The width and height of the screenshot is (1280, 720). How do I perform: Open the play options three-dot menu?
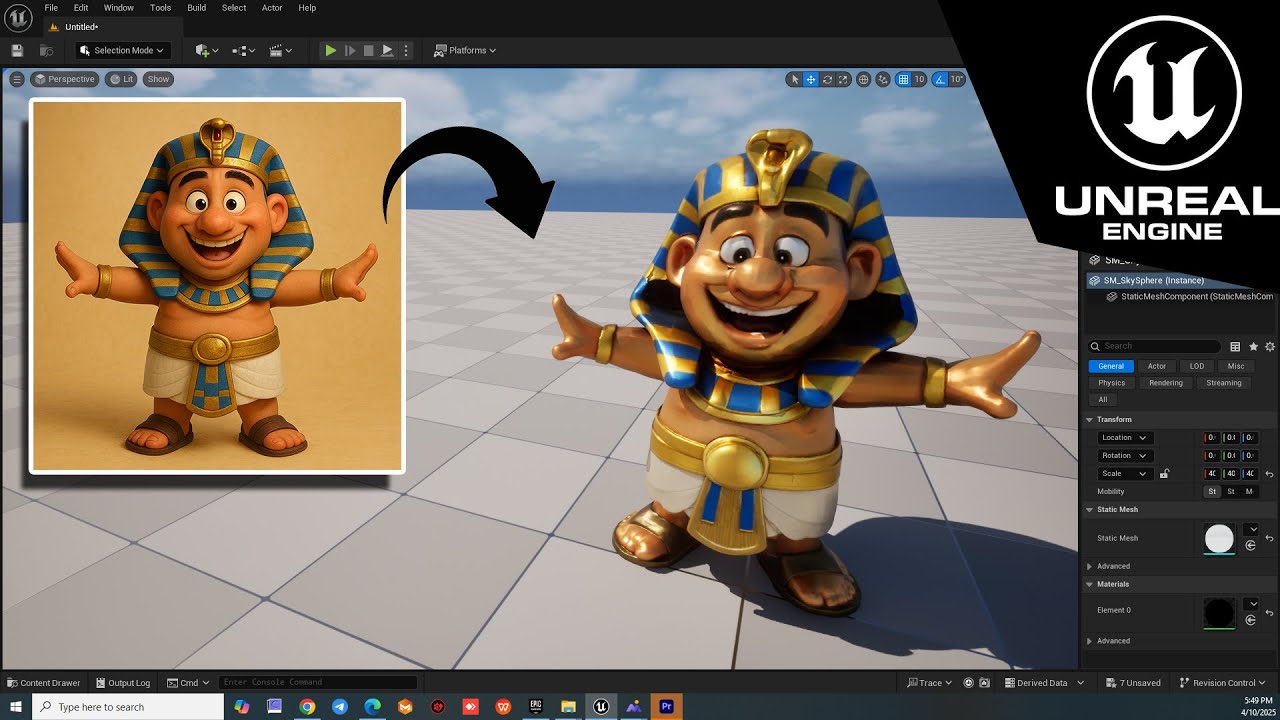(405, 50)
